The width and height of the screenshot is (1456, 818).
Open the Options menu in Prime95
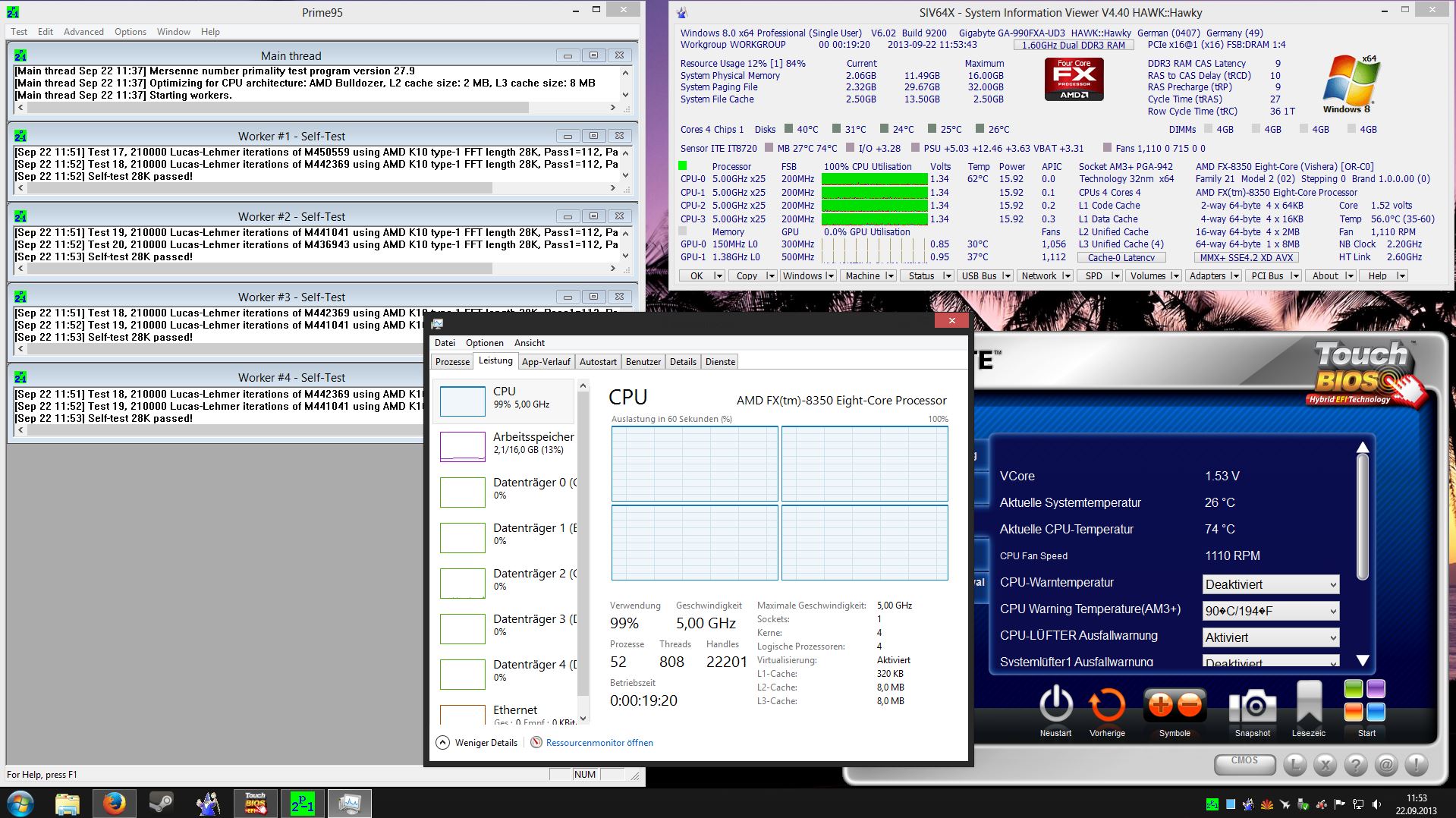[131, 32]
